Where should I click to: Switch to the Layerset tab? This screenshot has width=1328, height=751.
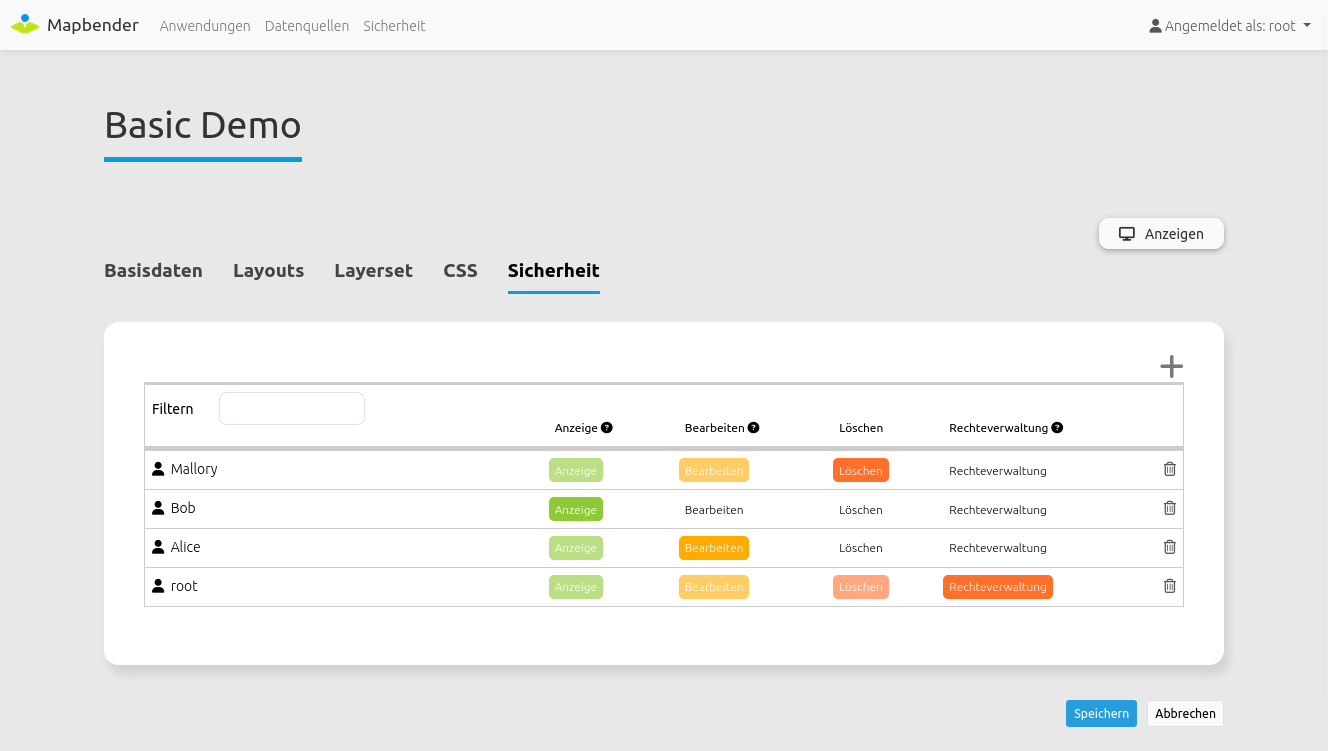[x=373, y=271]
